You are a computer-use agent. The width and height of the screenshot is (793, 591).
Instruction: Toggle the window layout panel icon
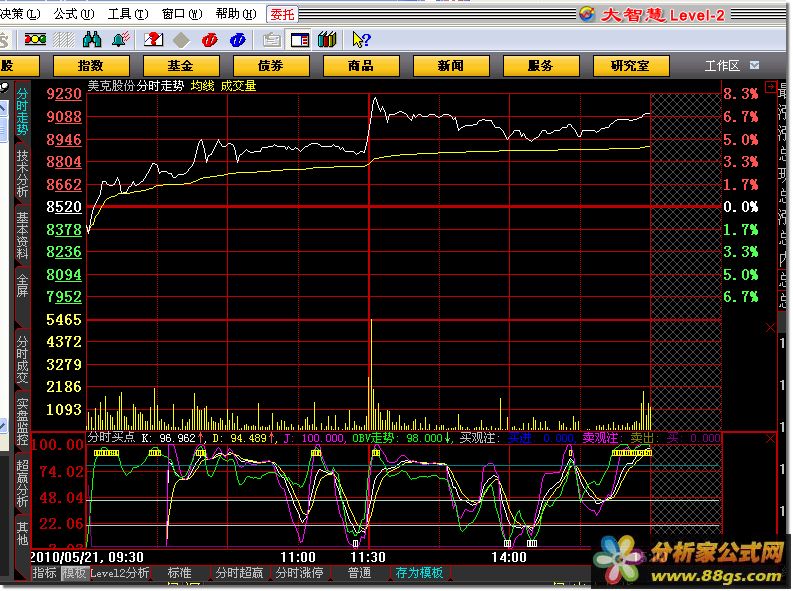coord(299,40)
